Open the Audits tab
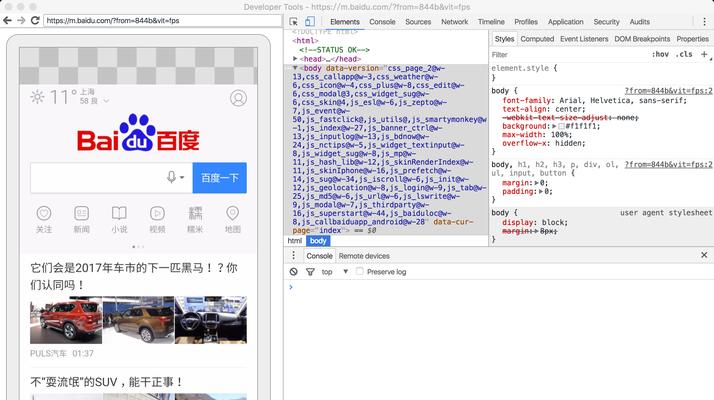Image resolution: width=714 pixels, height=400 pixels. [x=639, y=22]
